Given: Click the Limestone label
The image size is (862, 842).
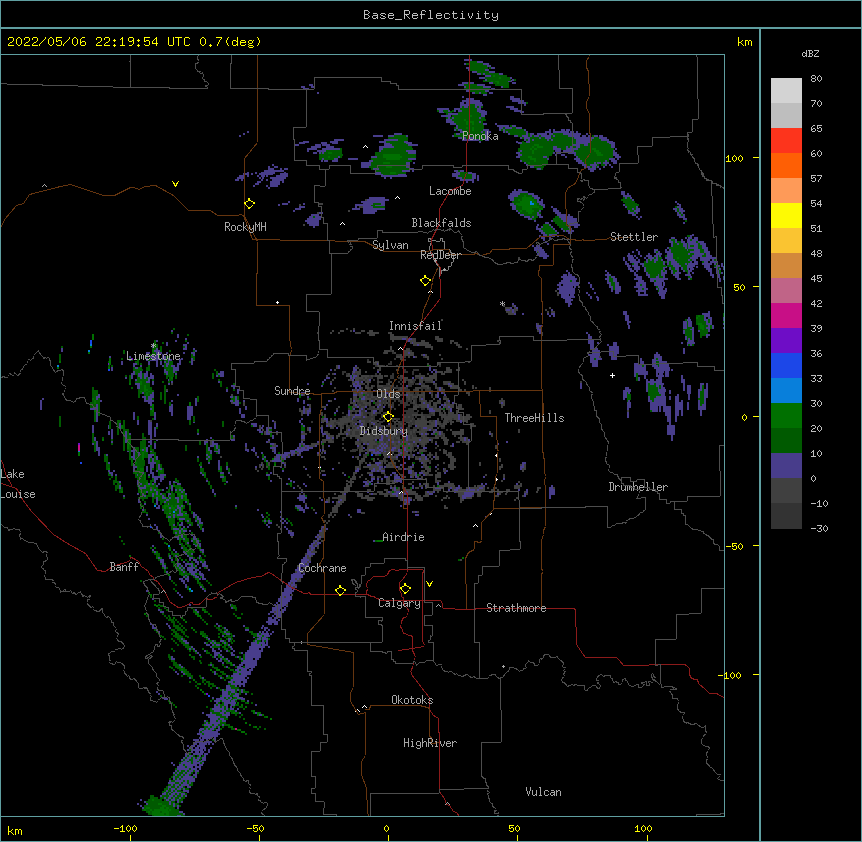Looking at the screenshot, I should pyautogui.click(x=153, y=356).
